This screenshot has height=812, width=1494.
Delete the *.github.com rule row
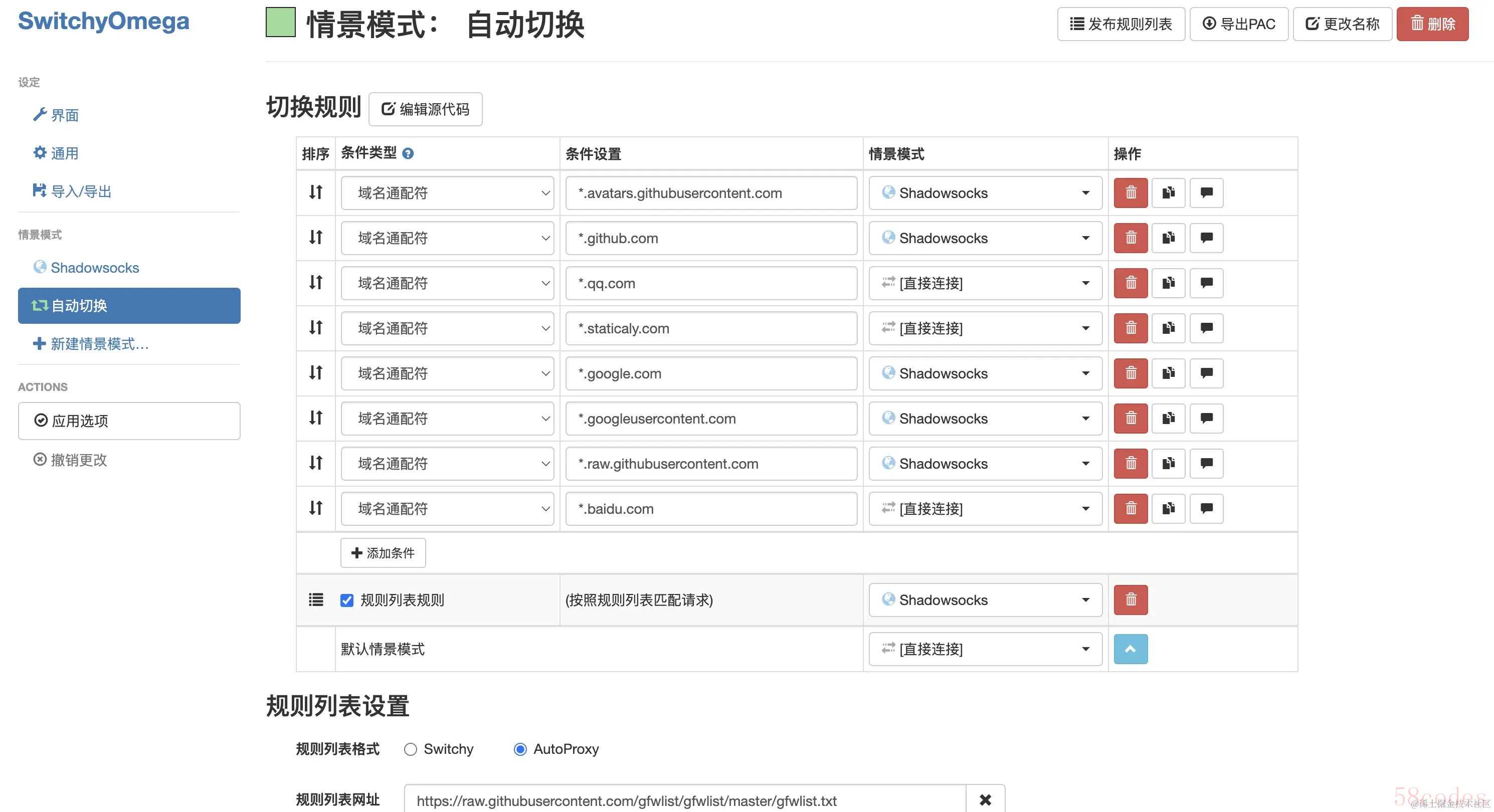point(1131,238)
